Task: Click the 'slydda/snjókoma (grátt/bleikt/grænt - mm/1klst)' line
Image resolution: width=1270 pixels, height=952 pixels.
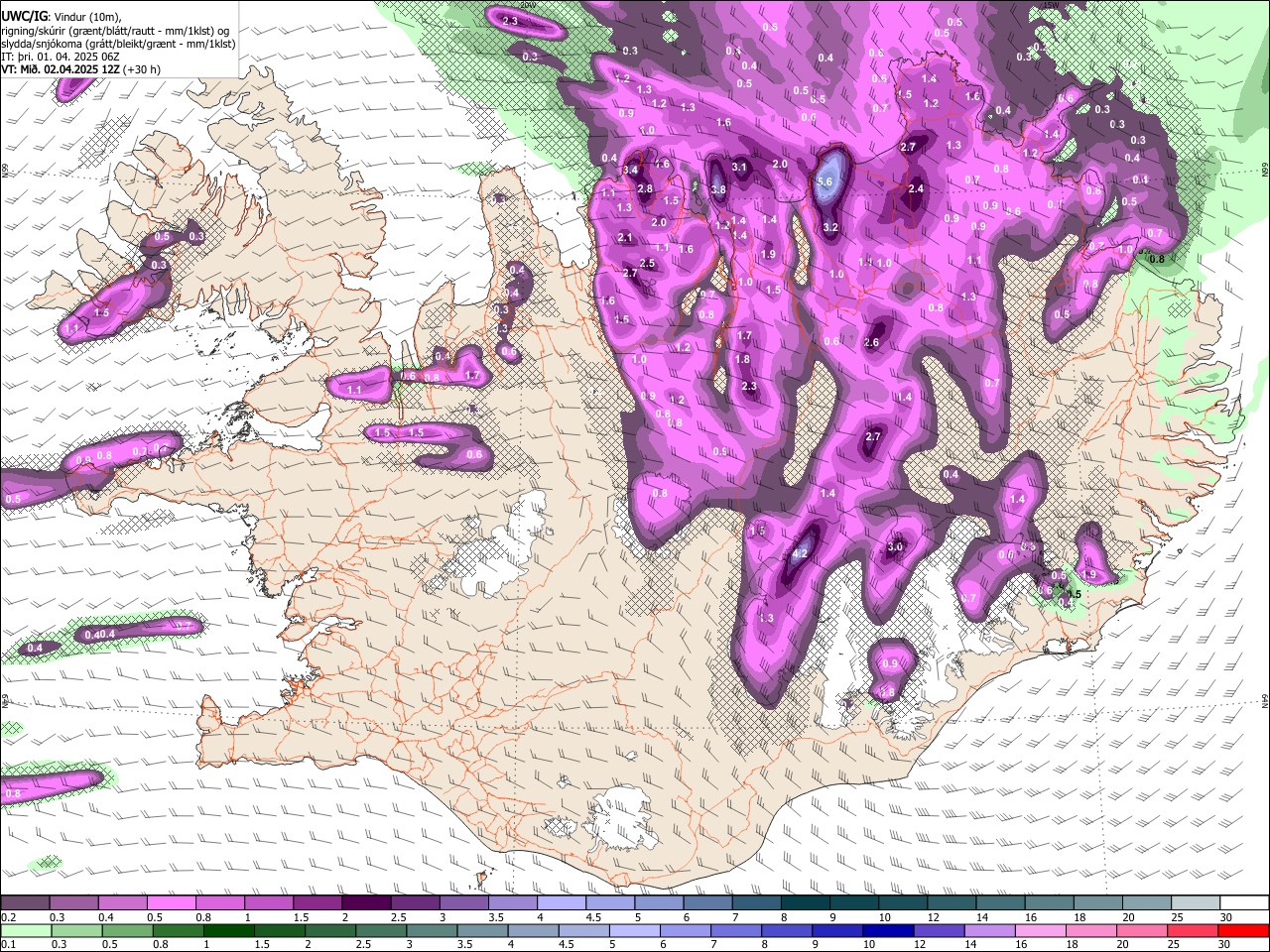Action: point(118,44)
